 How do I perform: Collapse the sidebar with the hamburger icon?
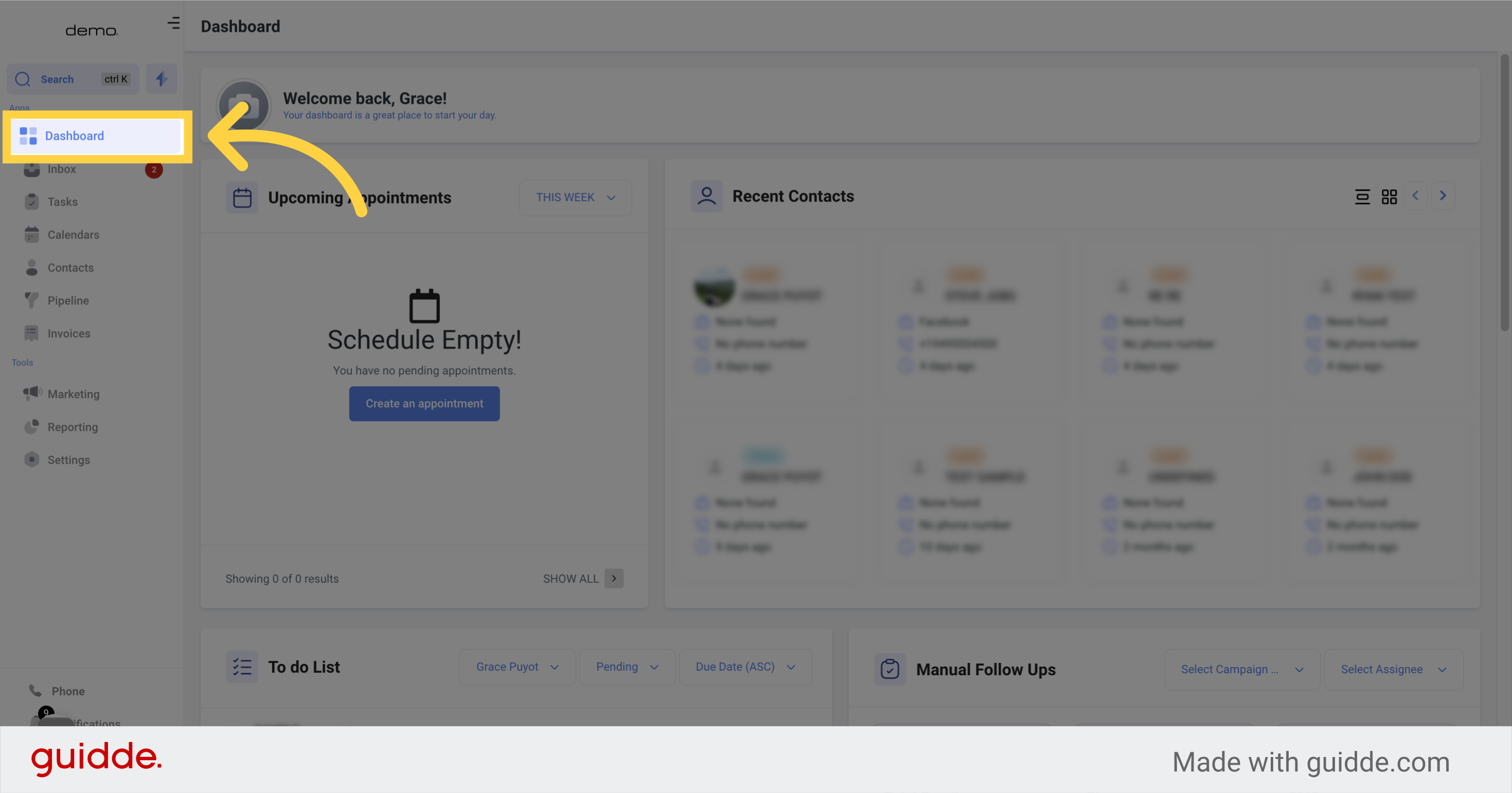pyautogui.click(x=173, y=24)
